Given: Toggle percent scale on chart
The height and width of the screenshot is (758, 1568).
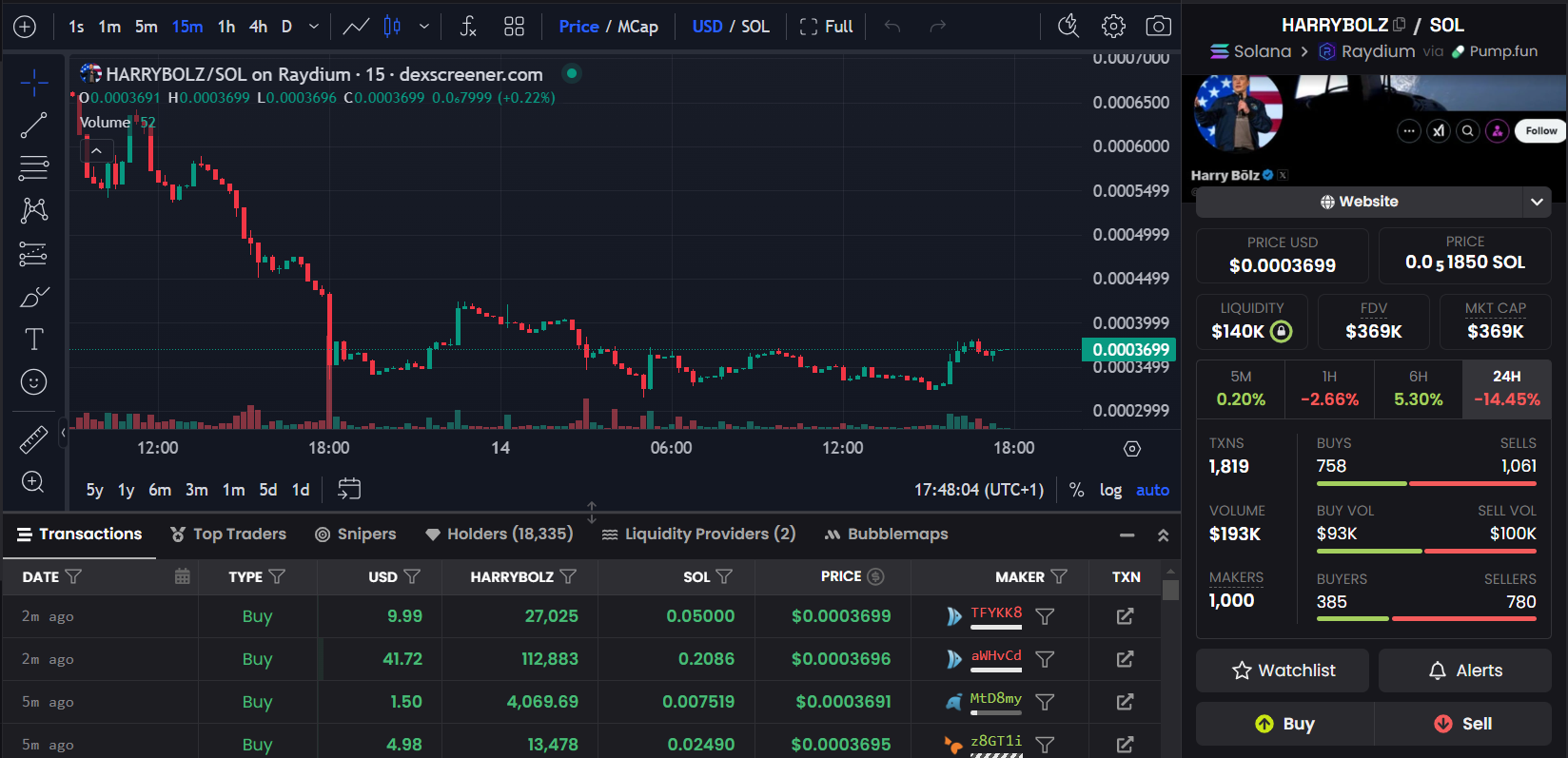Looking at the screenshot, I should (1076, 490).
